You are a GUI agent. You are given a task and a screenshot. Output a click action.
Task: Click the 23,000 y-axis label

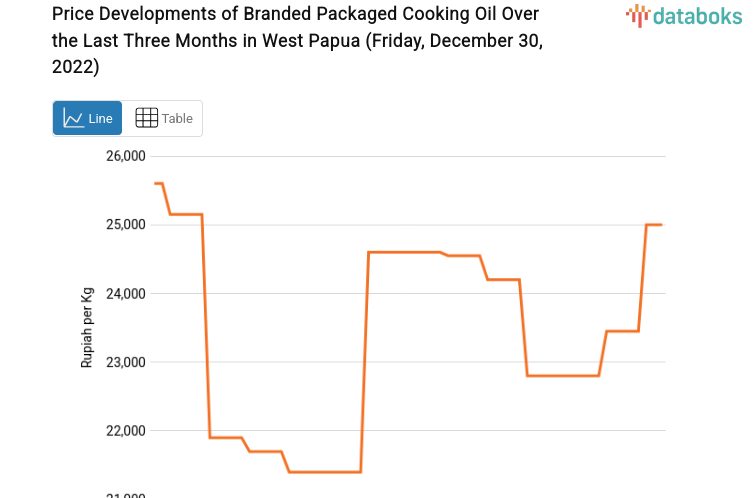(x=126, y=362)
